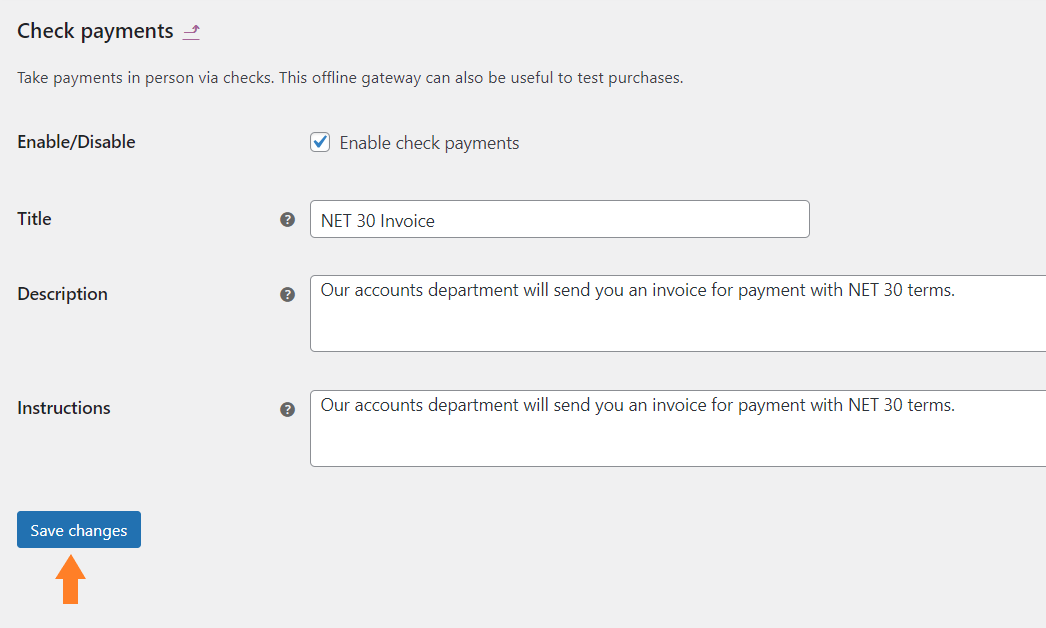This screenshot has width=1046, height=628.
Task: Click the Enable/Disable row label
Action: (76, 141)
